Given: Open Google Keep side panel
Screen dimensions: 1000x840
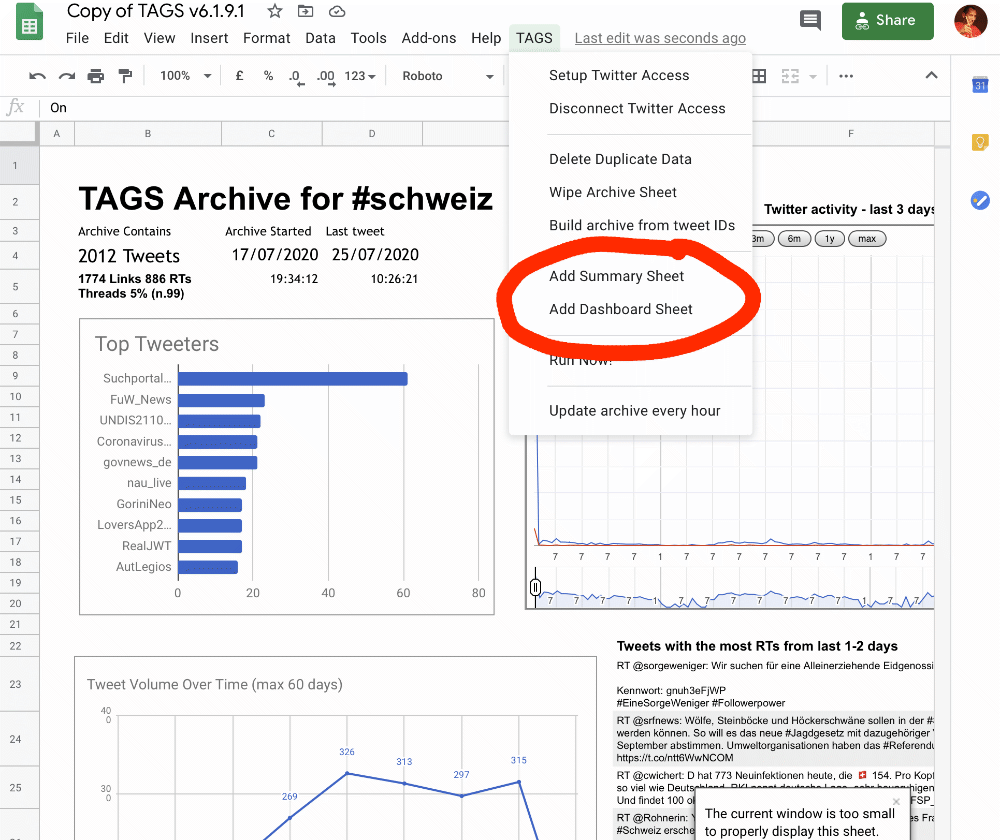Looking at the screenshot, I should click(980, 142).
